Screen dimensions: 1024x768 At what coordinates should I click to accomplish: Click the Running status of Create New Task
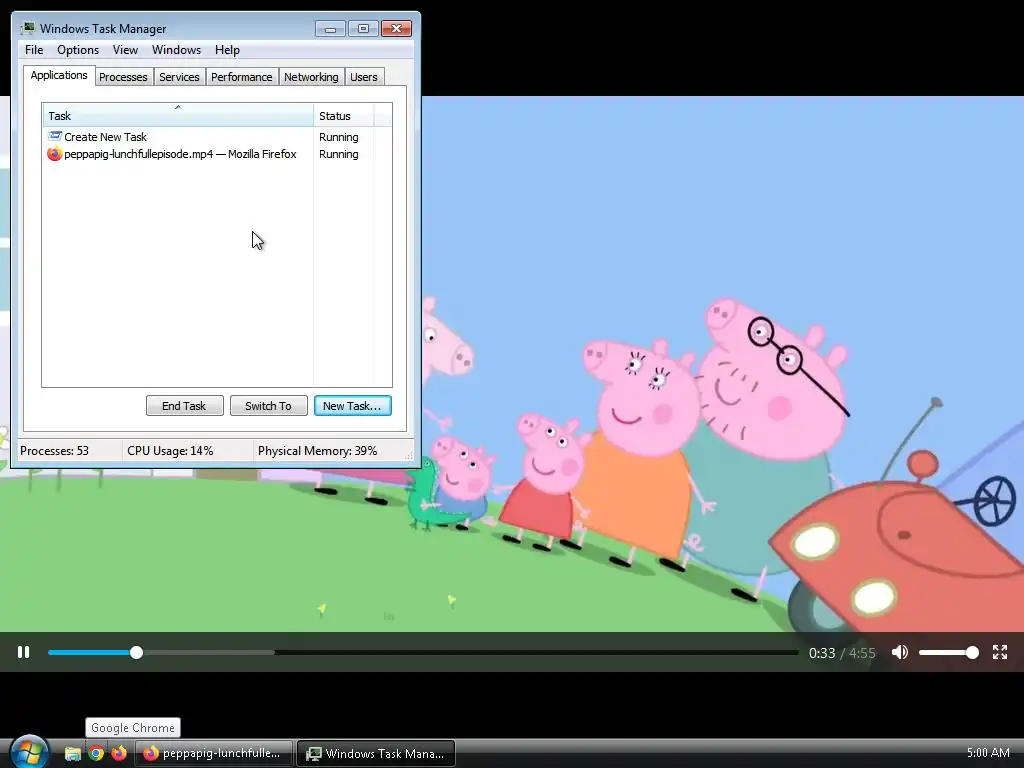338,137
